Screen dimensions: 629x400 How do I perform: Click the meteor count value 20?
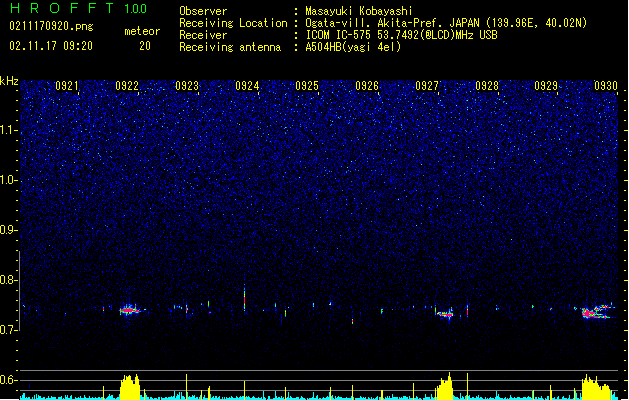coord(145,46)
